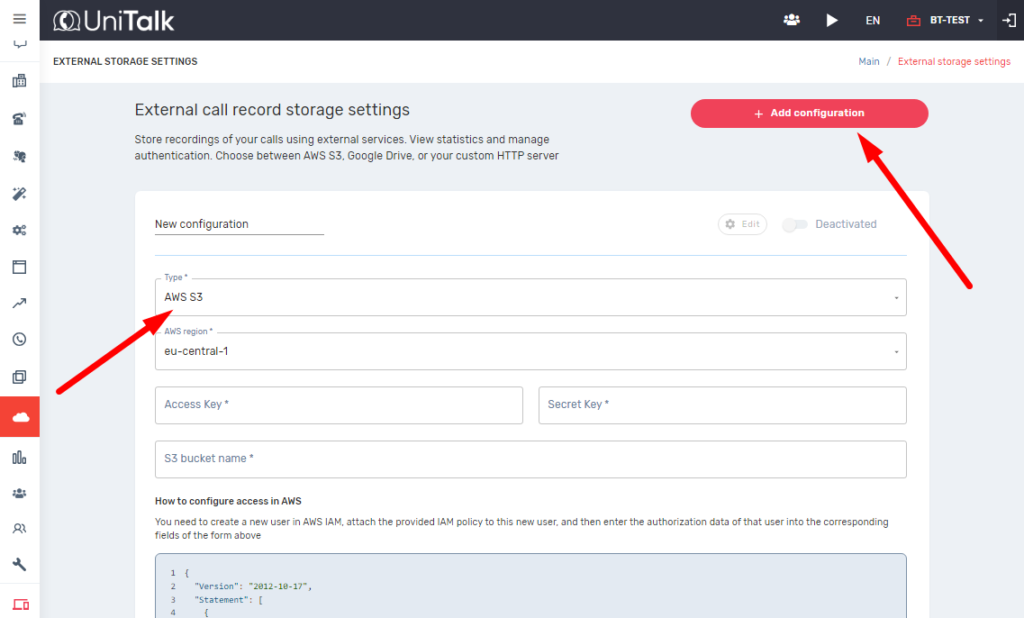Open the wrench tools icon in sidebar
The image size is (1024, 618).
coord(19,565)
